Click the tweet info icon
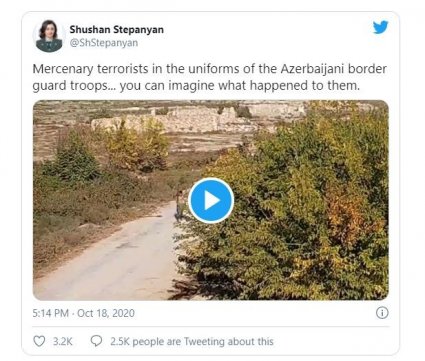The height and width of the screenshot is (361, 425). (x=382, y=313)
